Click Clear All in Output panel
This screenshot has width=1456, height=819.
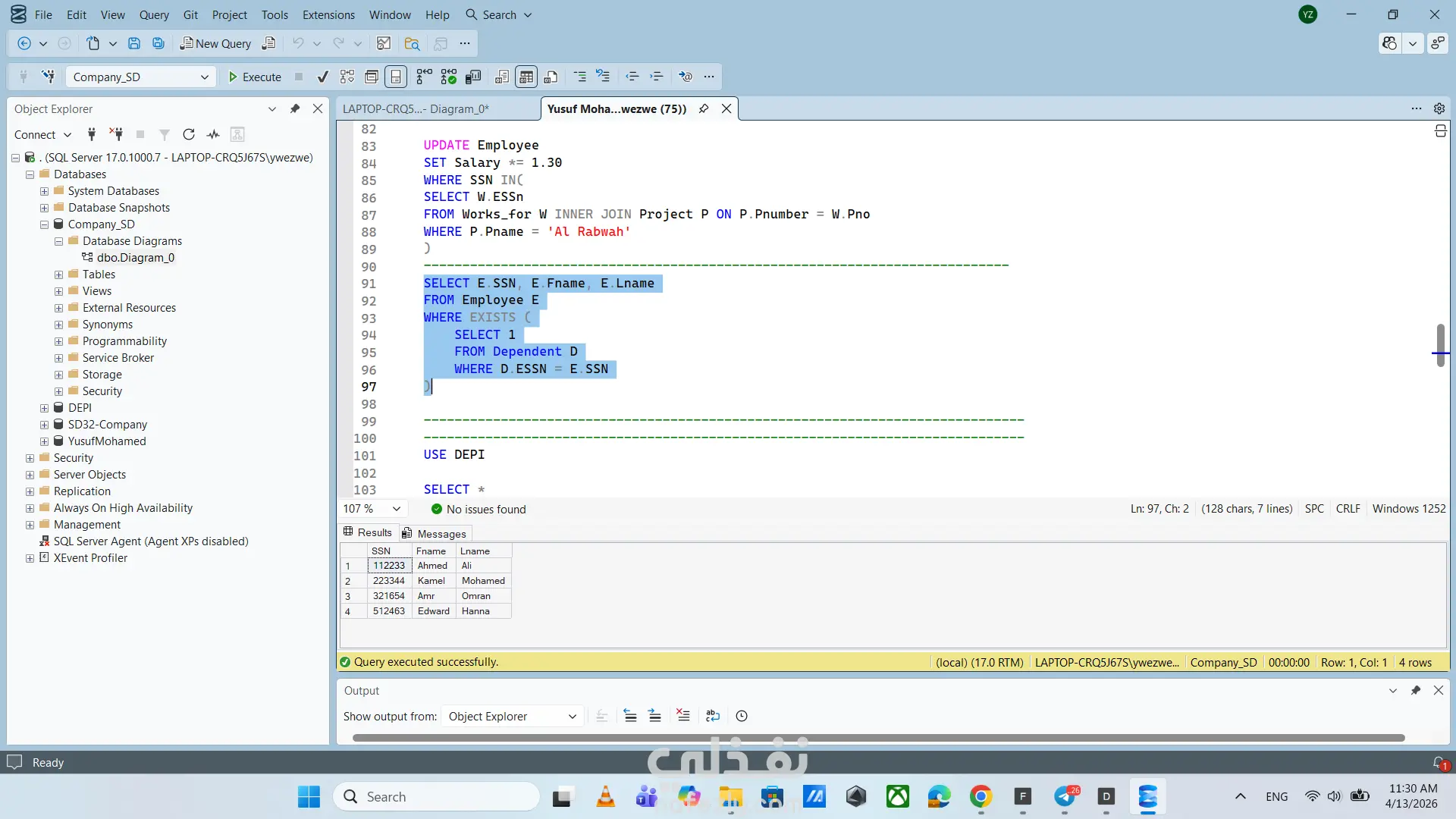(682, 716)
